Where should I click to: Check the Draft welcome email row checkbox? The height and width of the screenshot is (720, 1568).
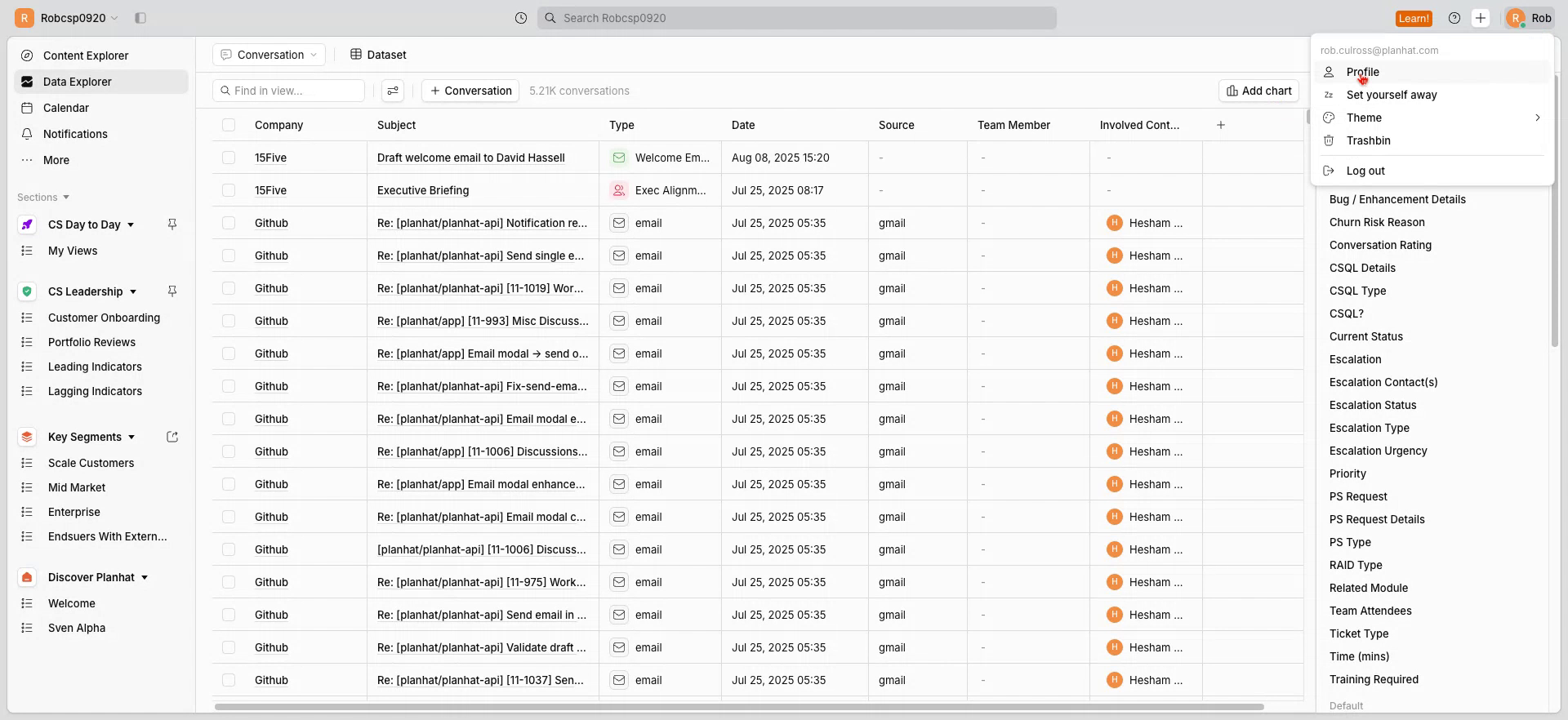[x=229, y=158]
